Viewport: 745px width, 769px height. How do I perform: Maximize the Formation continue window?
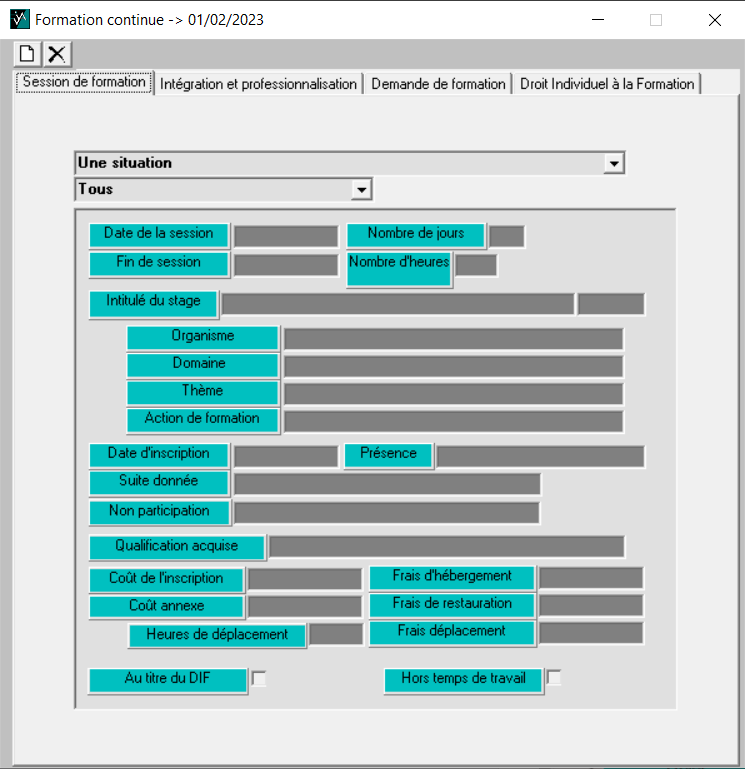click(656, 19)
